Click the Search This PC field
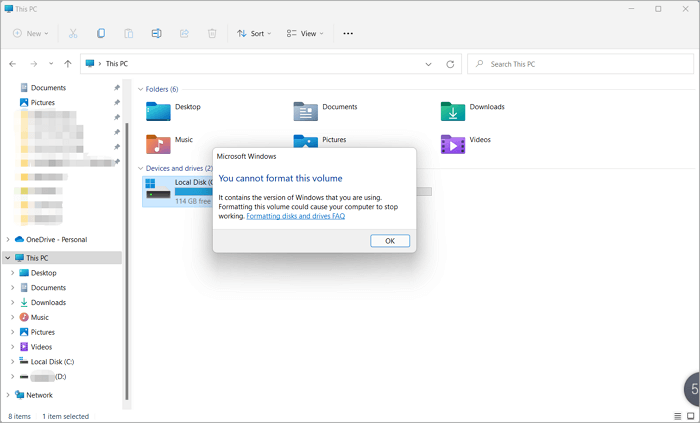The image size is (700, 423). [580, 63]
